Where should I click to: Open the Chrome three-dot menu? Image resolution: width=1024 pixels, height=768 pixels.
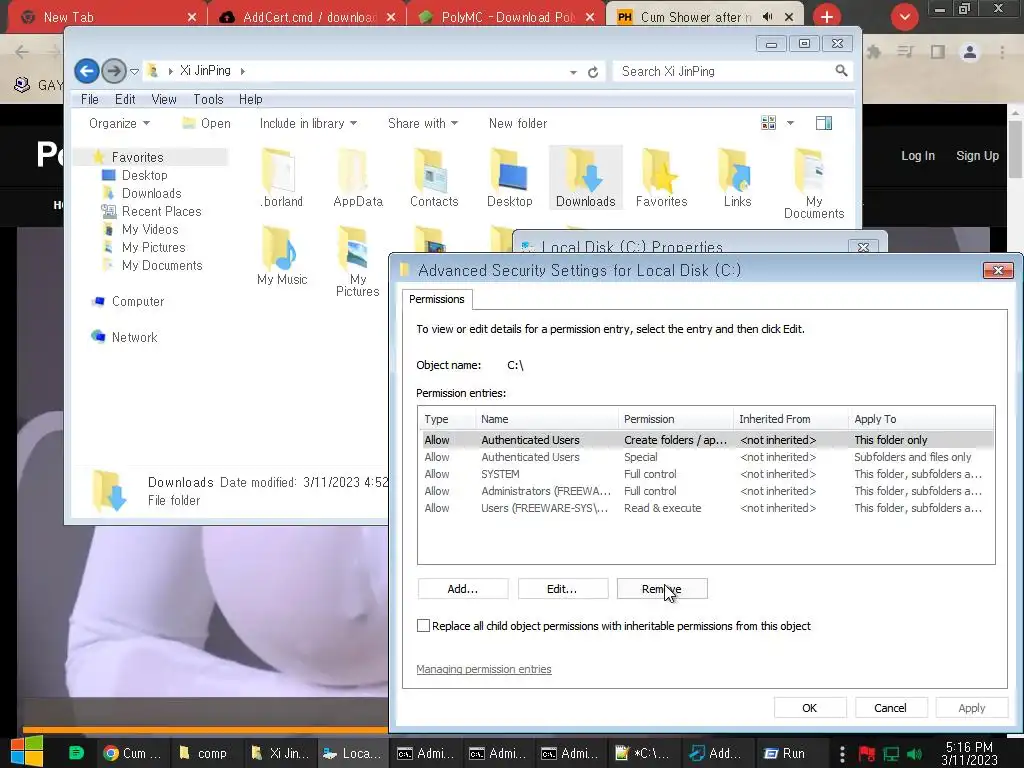click(x=1002, y=52)
